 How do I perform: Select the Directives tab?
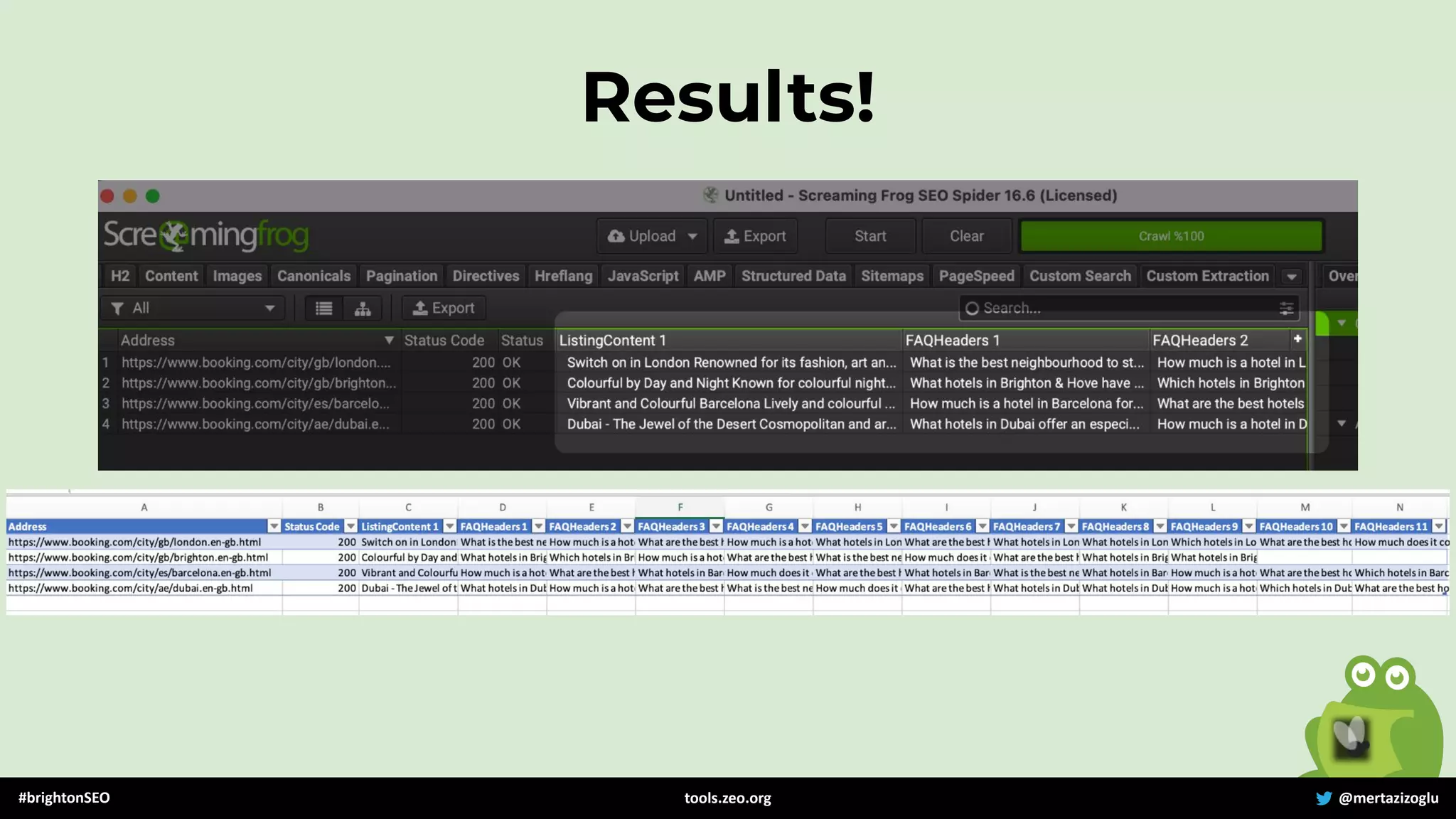tap(486, 276)
